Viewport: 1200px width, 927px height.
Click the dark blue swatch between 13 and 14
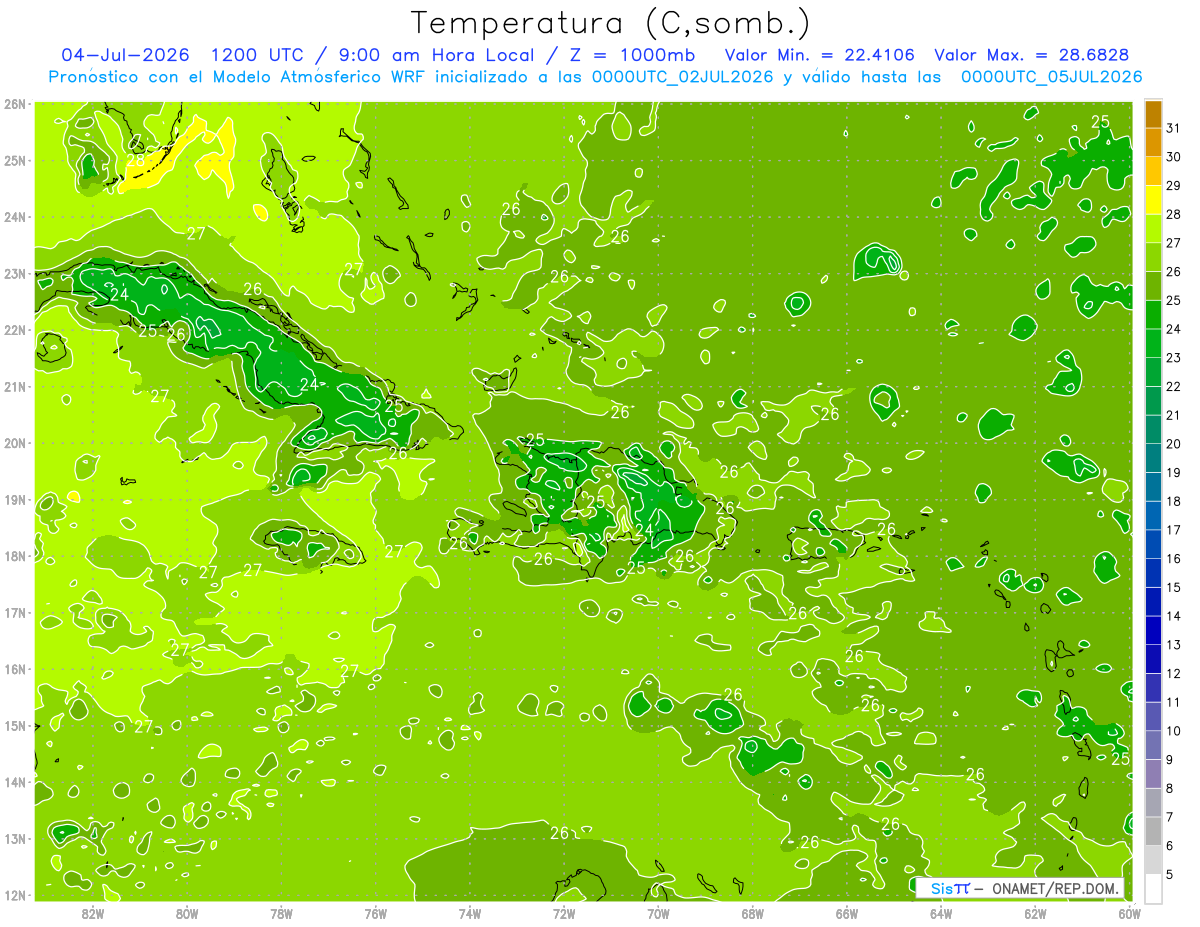[1154, 630]
